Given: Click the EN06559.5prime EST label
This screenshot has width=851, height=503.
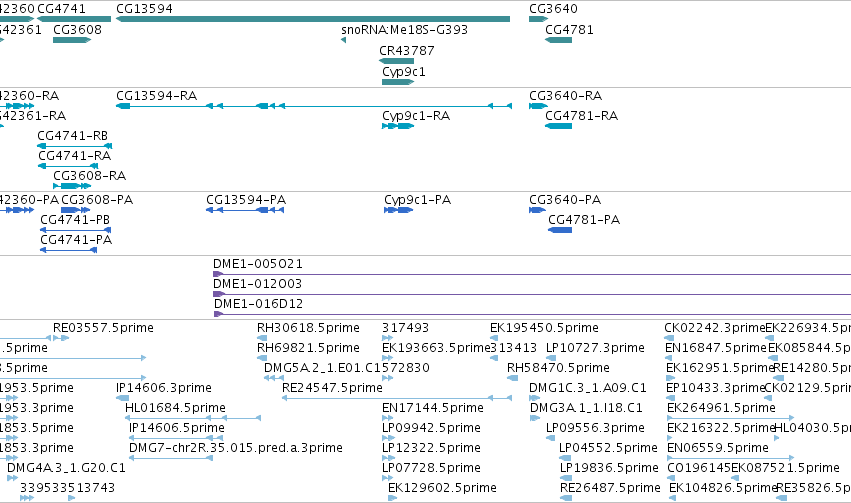Looking at the screenshot, I should click(x=718, y=448).
